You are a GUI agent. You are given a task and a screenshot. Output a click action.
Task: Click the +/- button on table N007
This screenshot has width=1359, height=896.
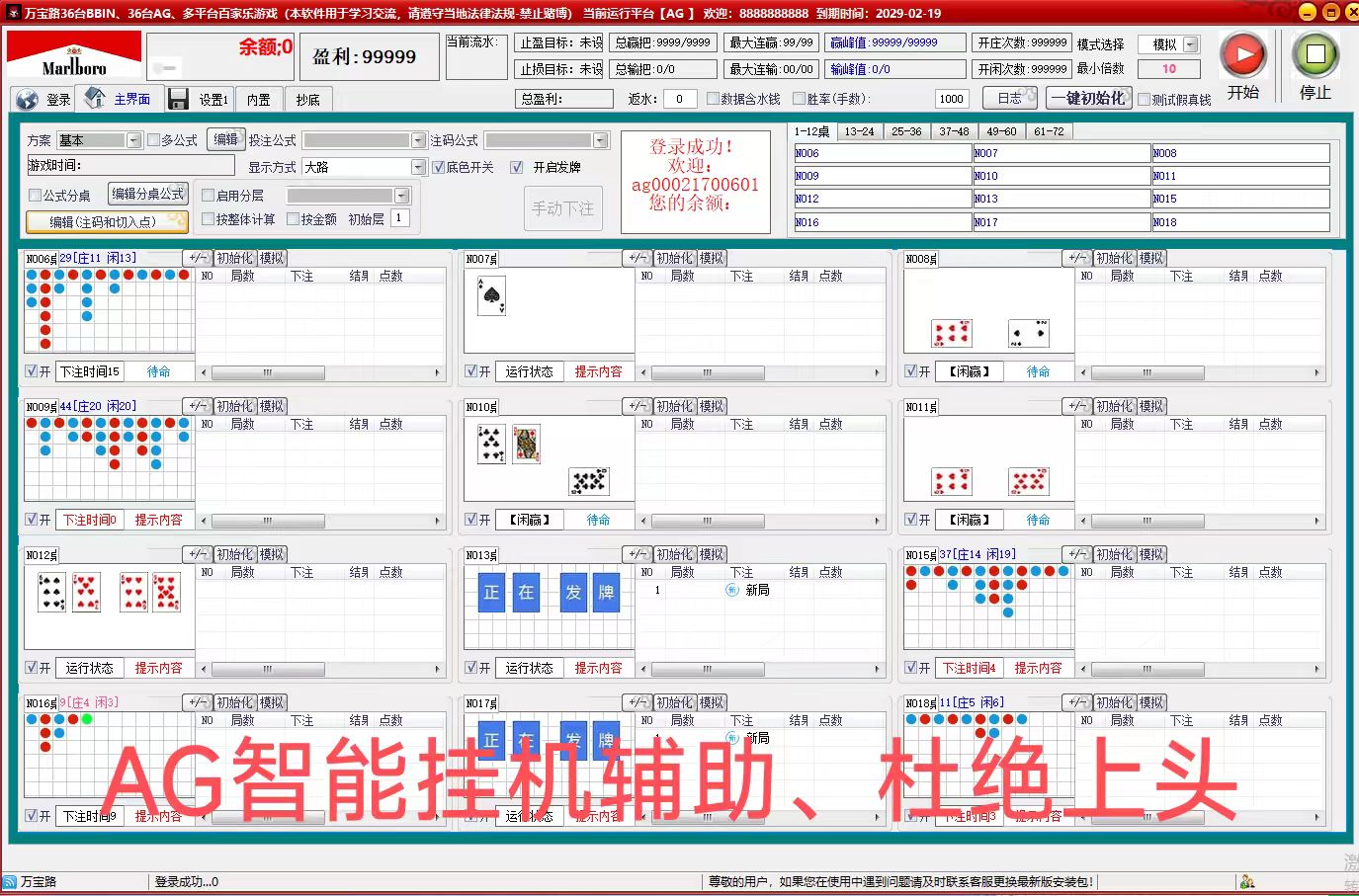click(637, 258)
